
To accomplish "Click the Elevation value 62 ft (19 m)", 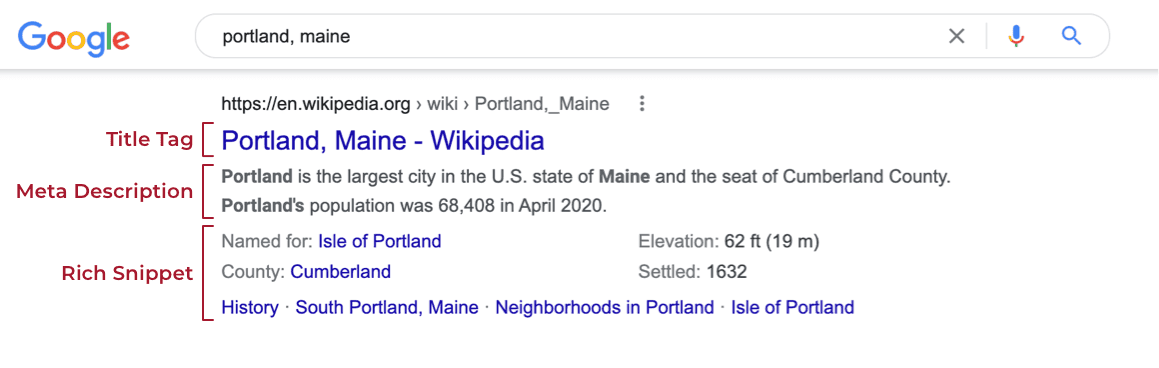I will pos(772,241).
